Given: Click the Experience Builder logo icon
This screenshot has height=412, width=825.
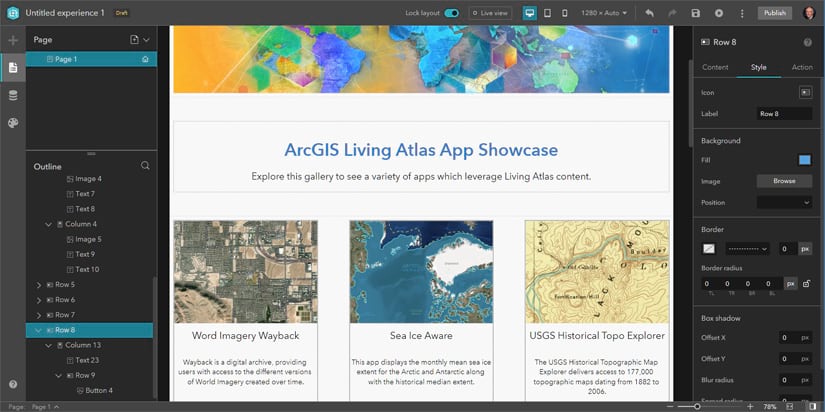Looking at the screenshot, I should pyautogui.click(x=13, y=13).
